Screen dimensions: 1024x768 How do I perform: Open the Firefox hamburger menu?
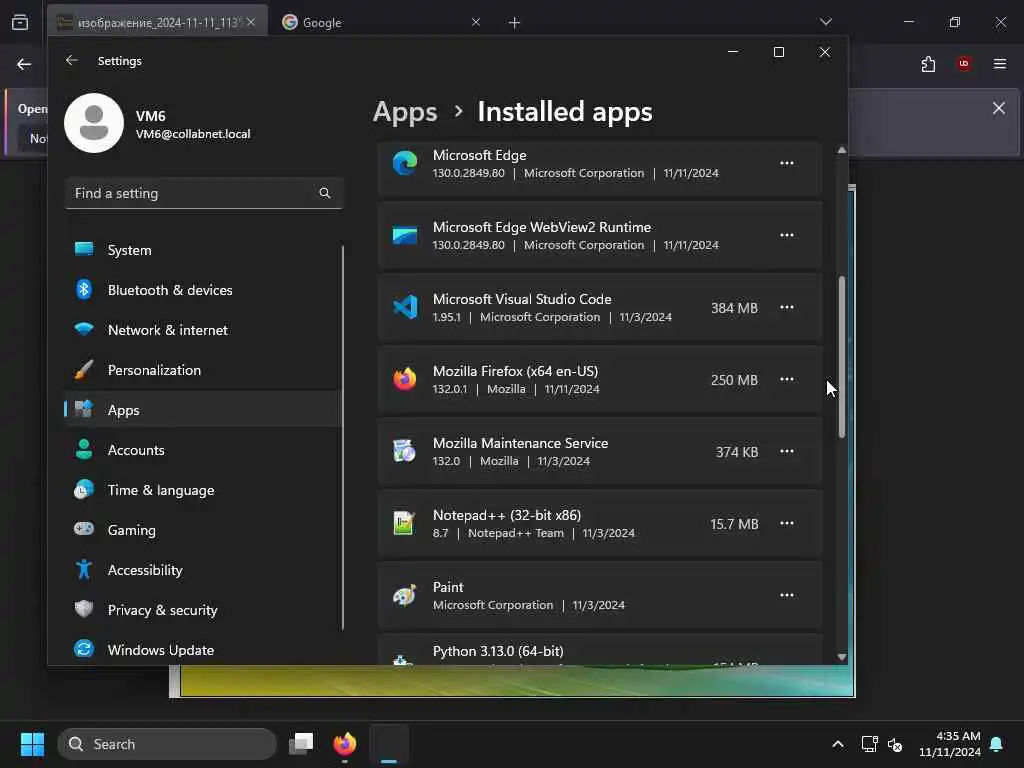999,63
